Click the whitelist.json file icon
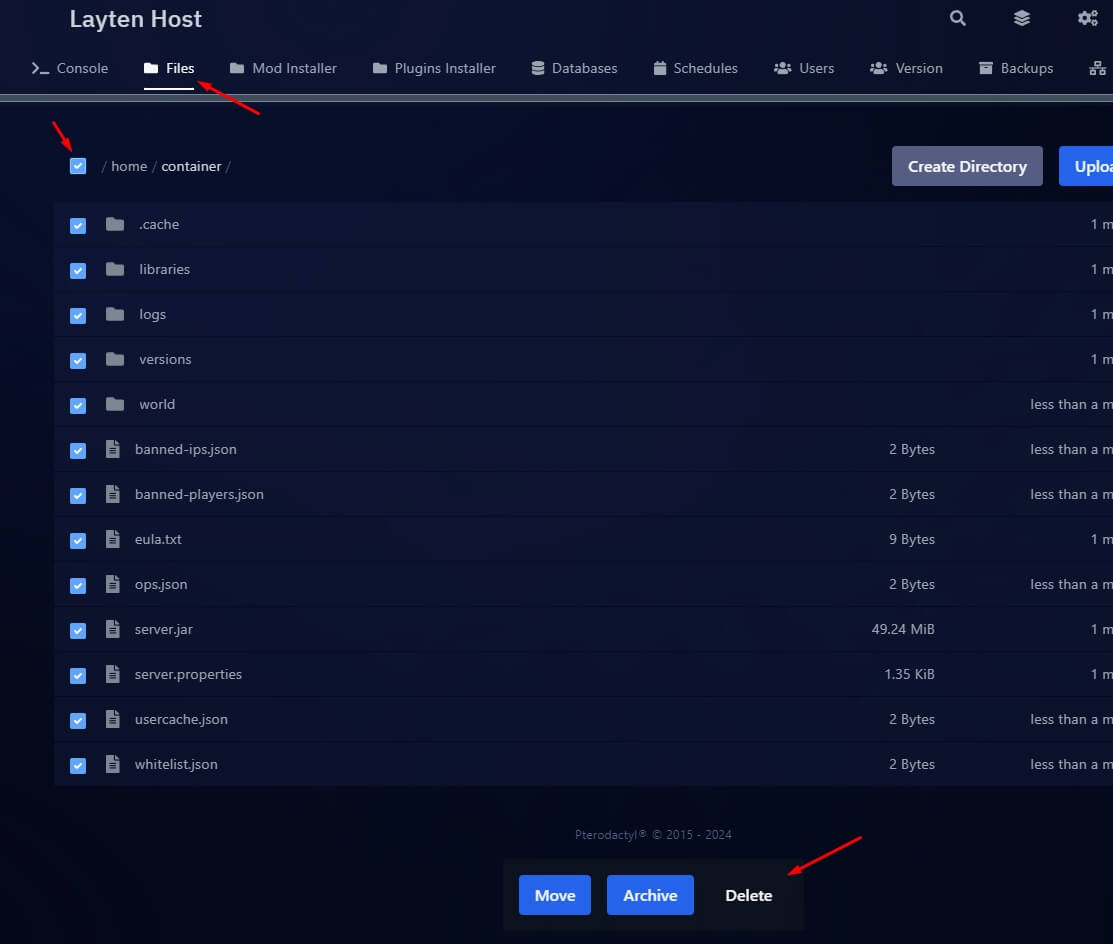 click(113, 764)
